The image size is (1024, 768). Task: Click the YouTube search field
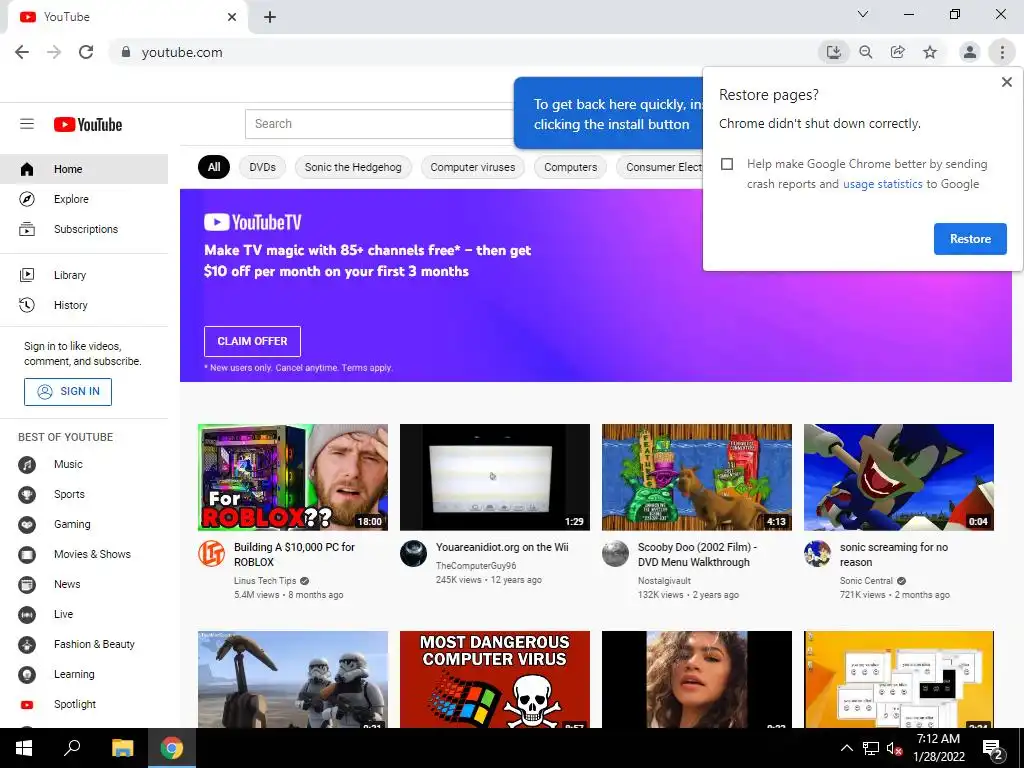click(x=379, y=124)
